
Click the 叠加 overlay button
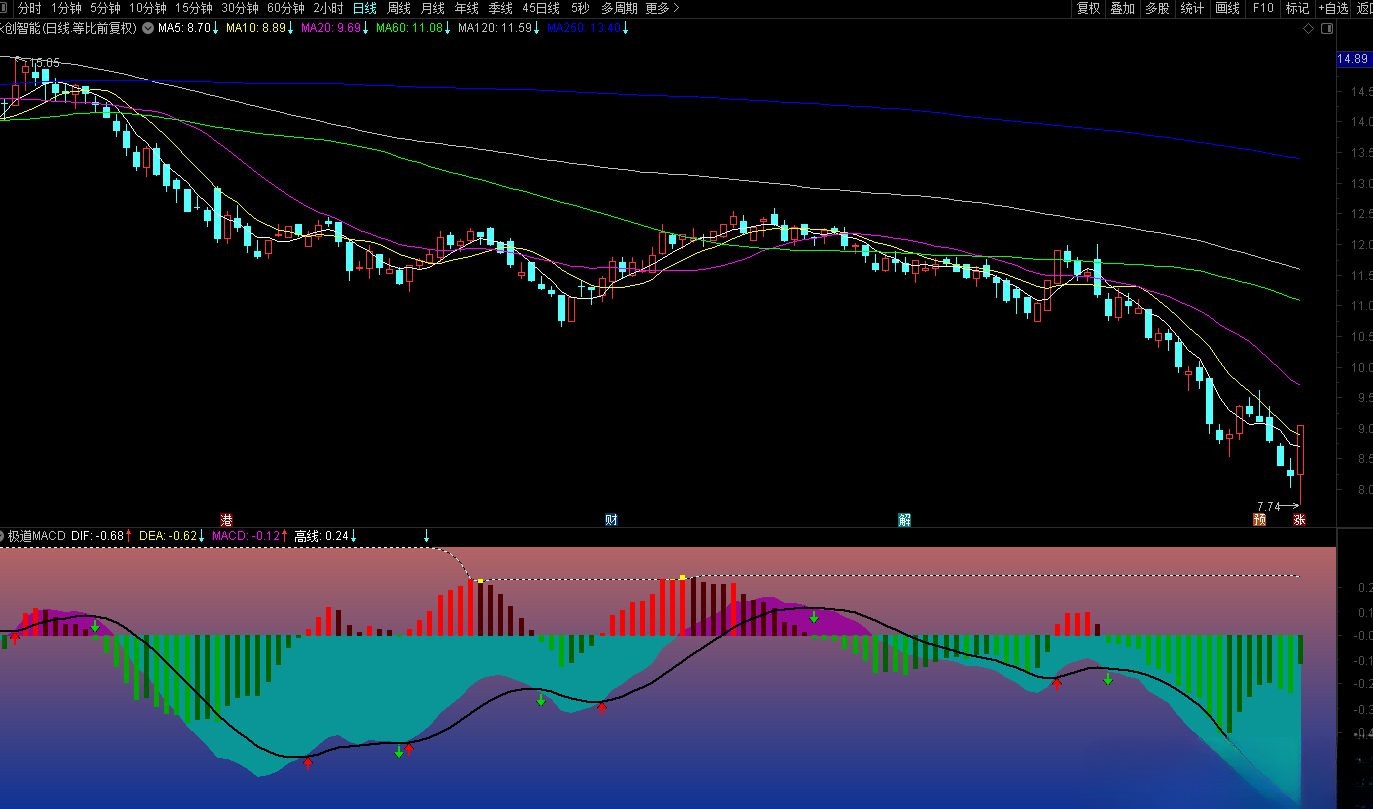pos(1123,8)
